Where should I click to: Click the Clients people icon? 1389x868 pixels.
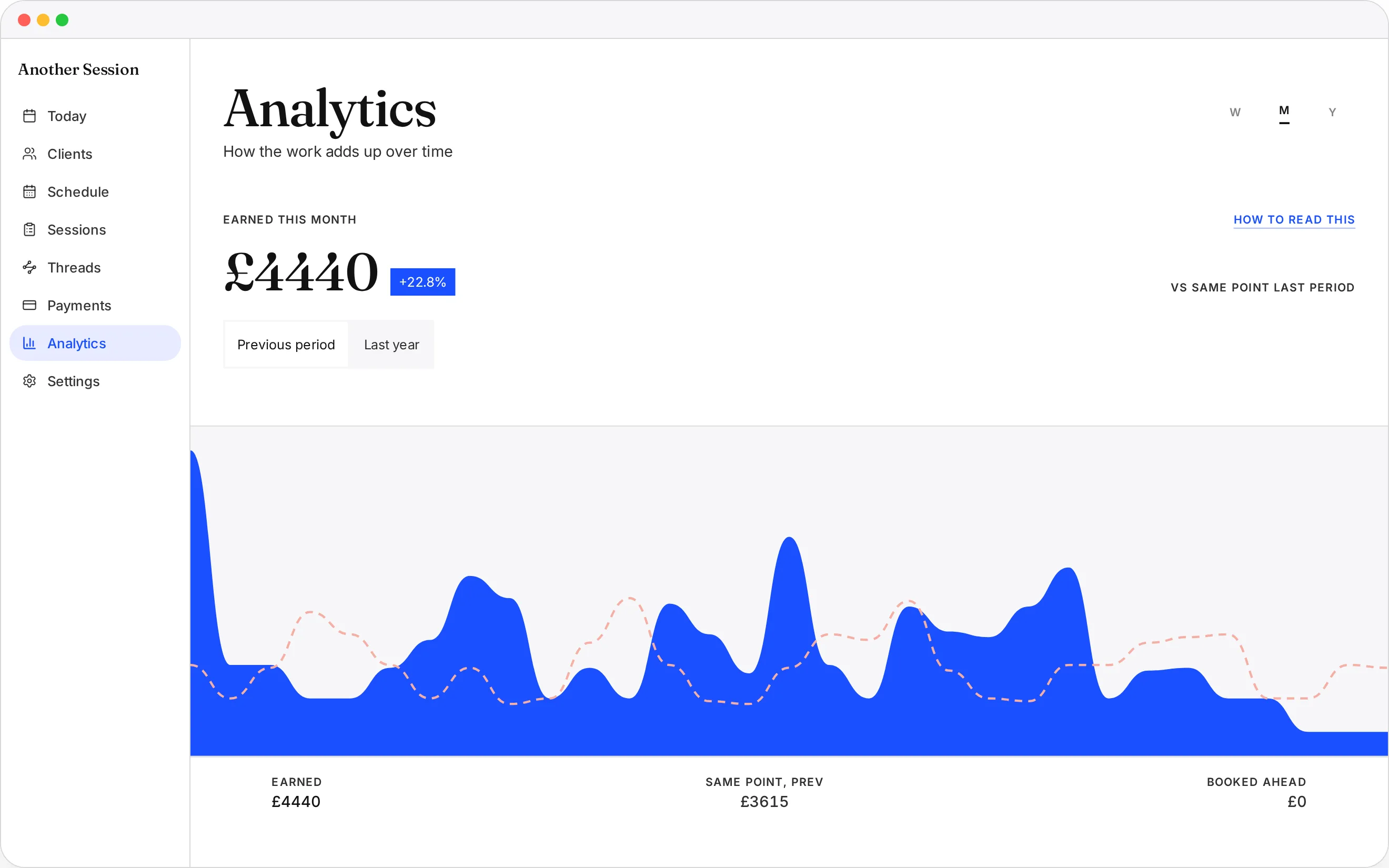coord(29,154)
